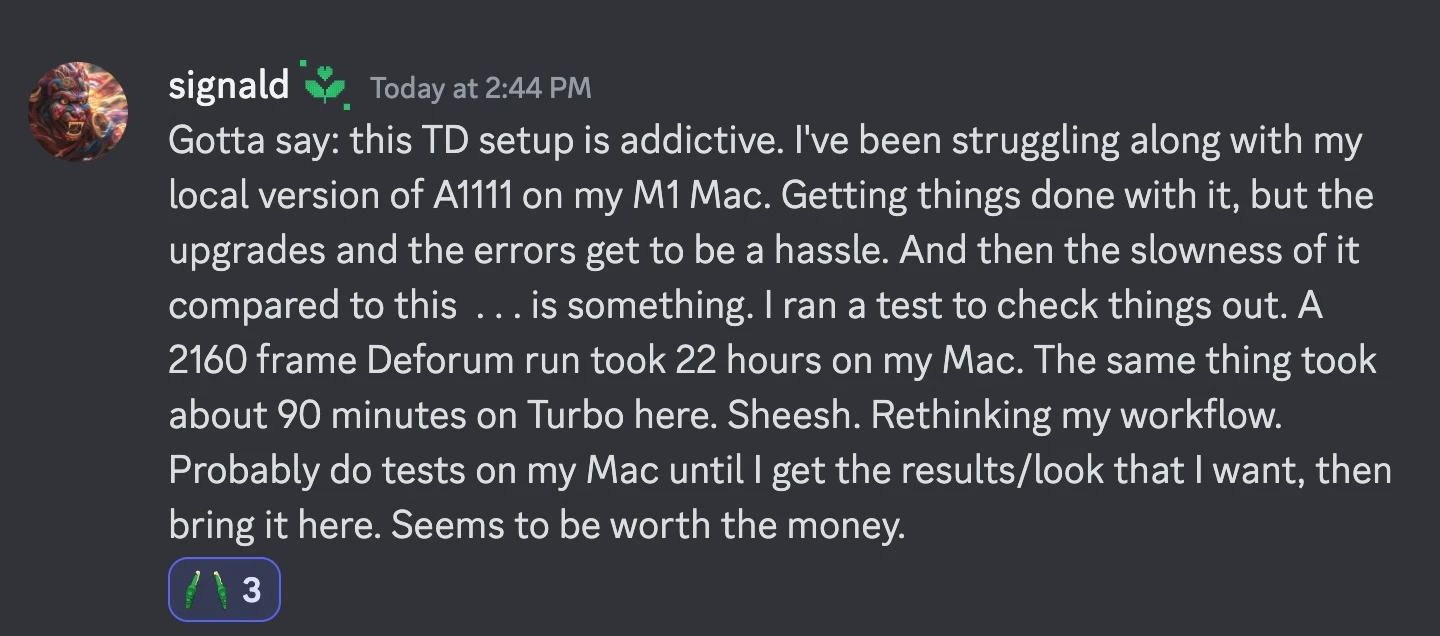Click the Today at 2:44 PM timestamp
The height and width of the screenshot is (636, 1440).
(481, 89)
